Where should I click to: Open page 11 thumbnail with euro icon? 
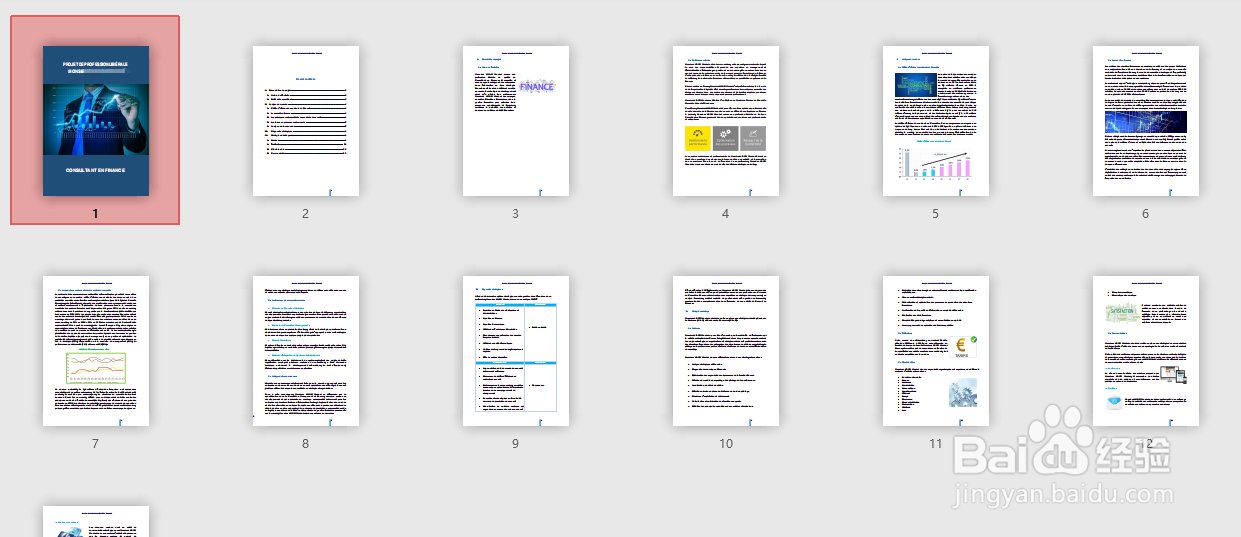click(935, 351)
